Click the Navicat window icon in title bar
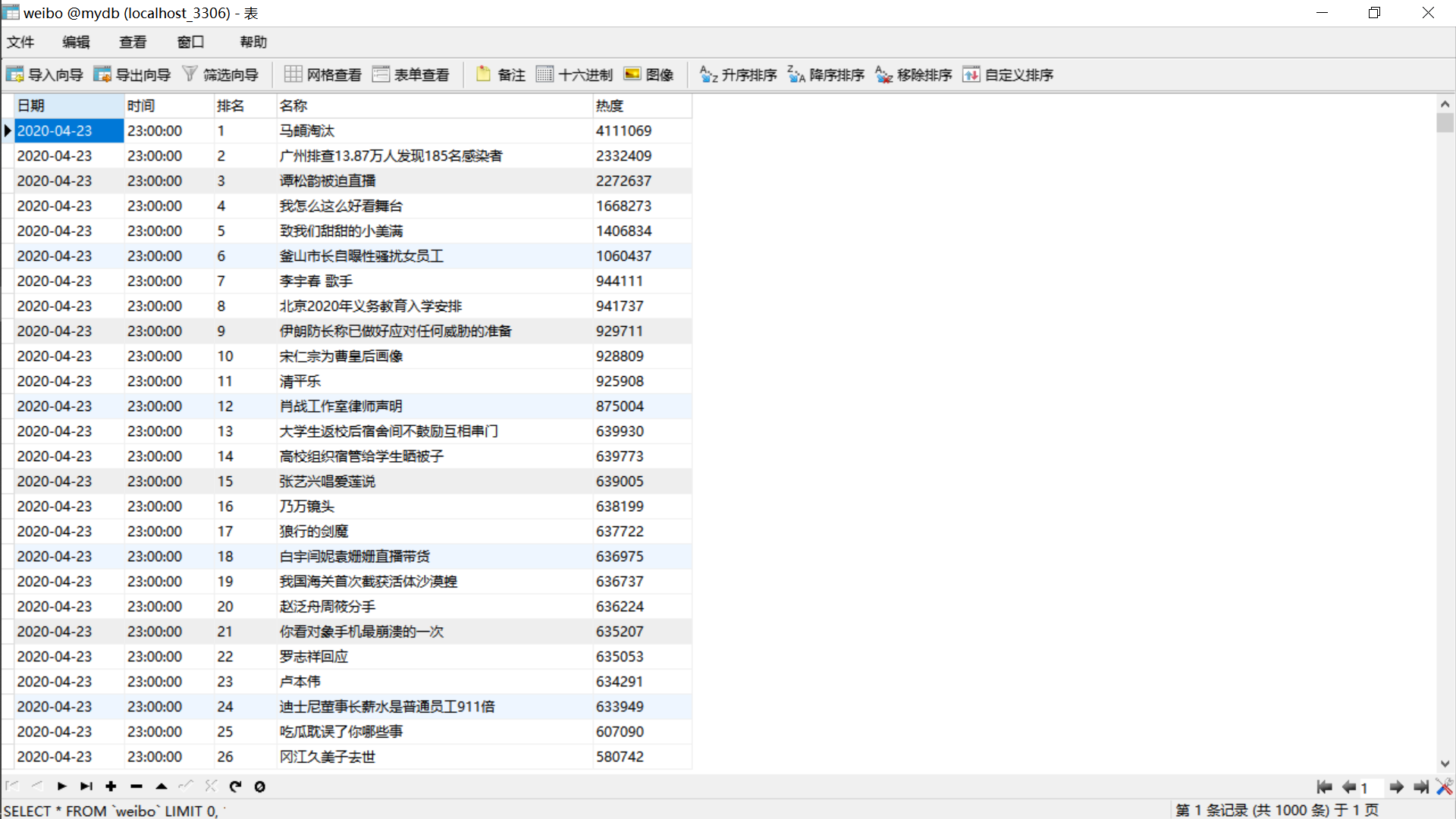This screenshot has width=1456, height=819. tap(11, 12)
